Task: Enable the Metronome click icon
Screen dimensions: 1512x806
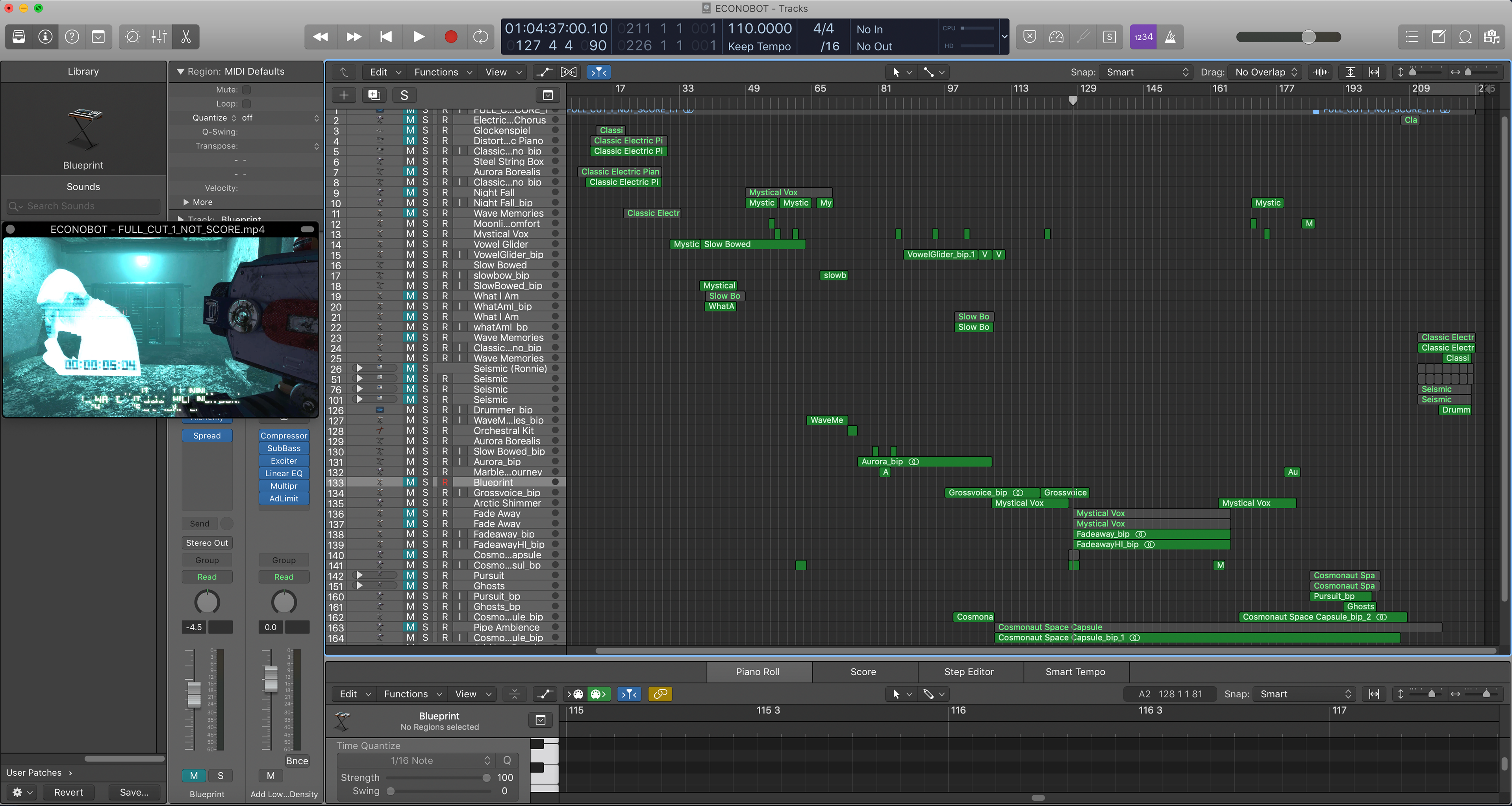Action: coord(1170,37)
